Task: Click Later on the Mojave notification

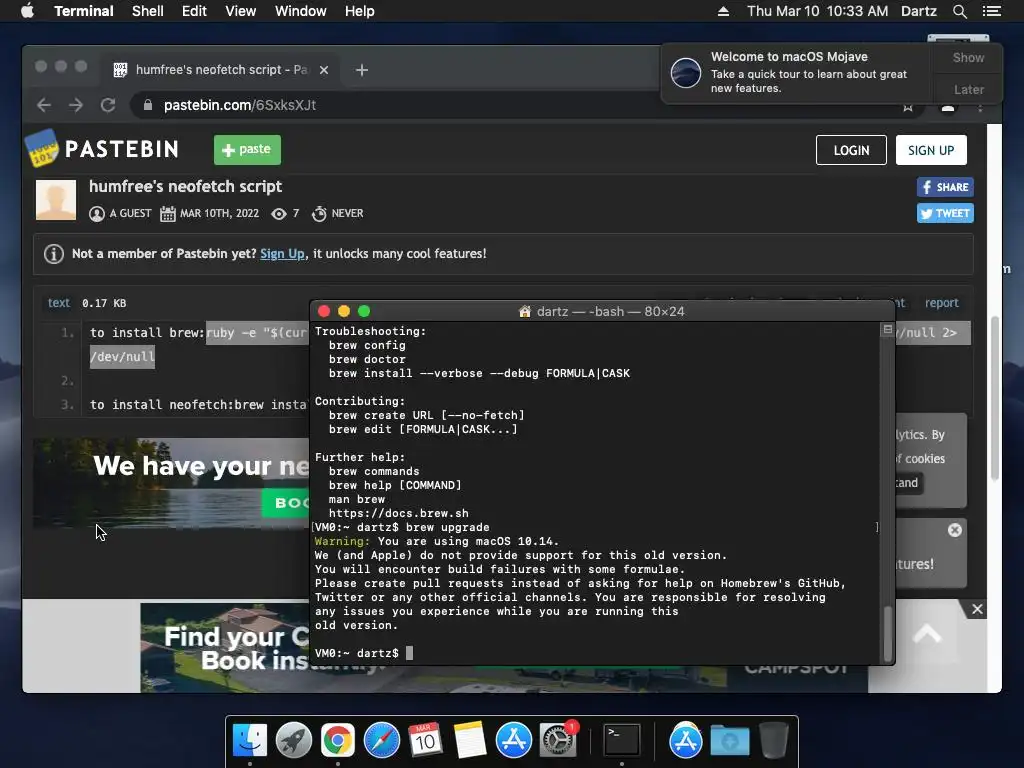Action: (968, 89)
